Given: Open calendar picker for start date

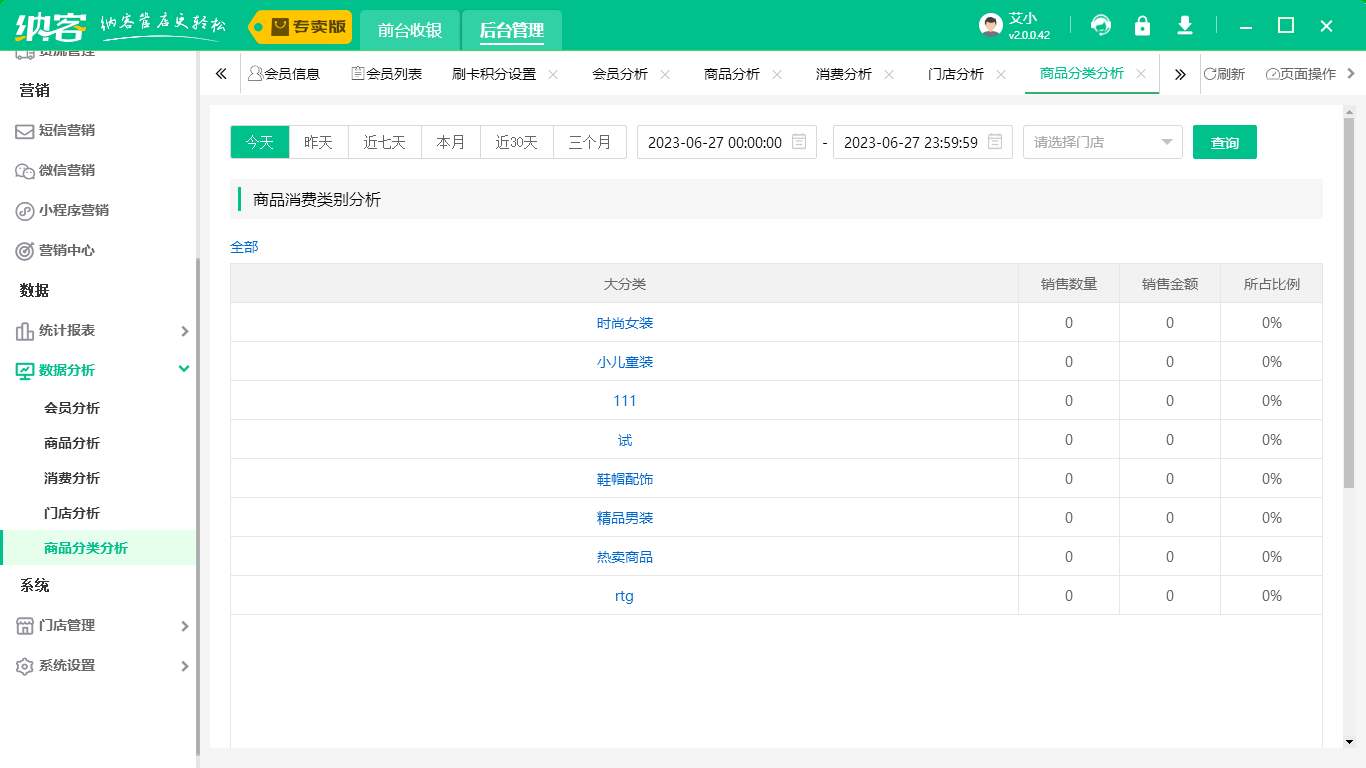Looking at the screenshot, I should pos(799,142).
